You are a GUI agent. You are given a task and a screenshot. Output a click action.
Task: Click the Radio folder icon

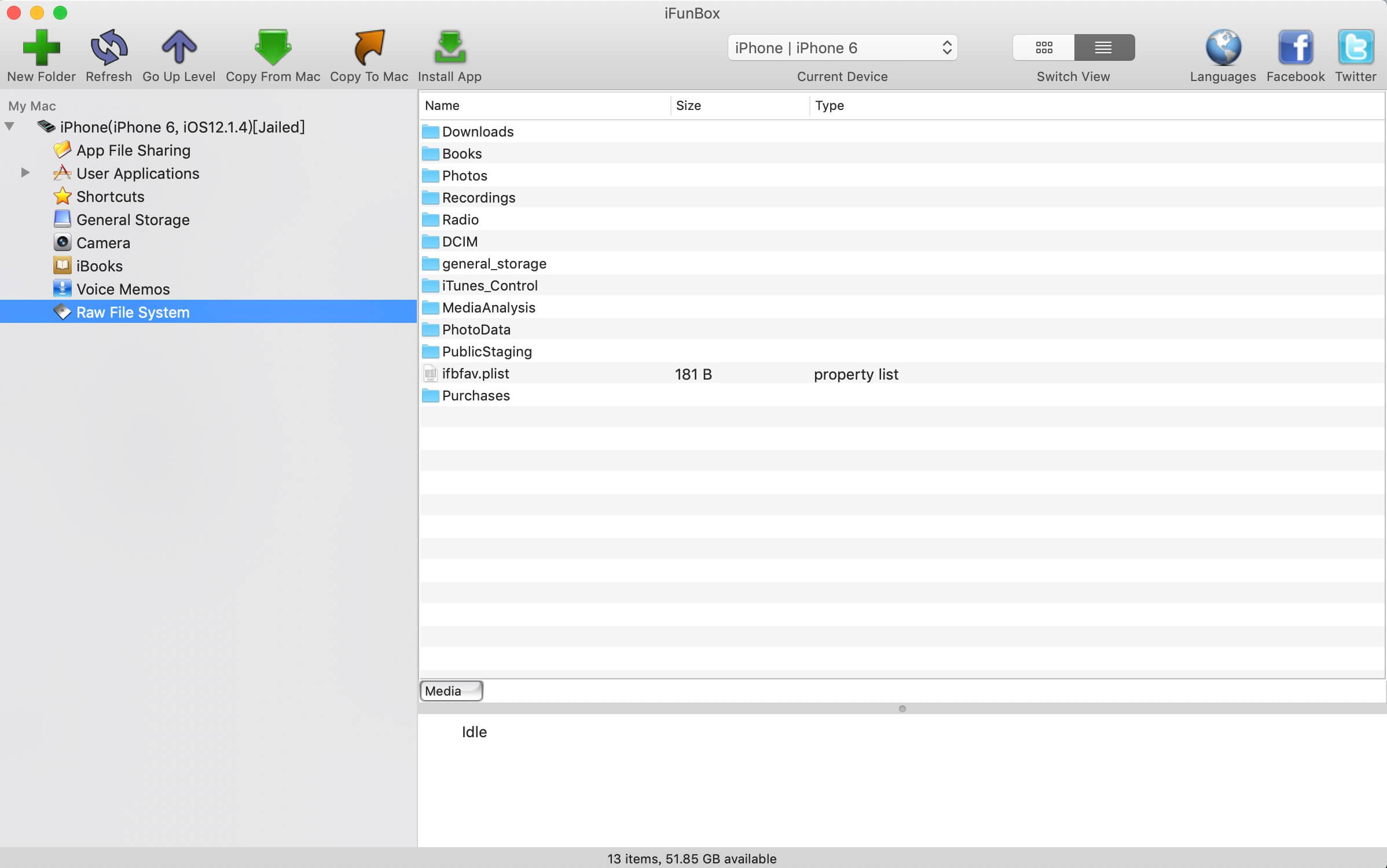click(x=430, y=219)
